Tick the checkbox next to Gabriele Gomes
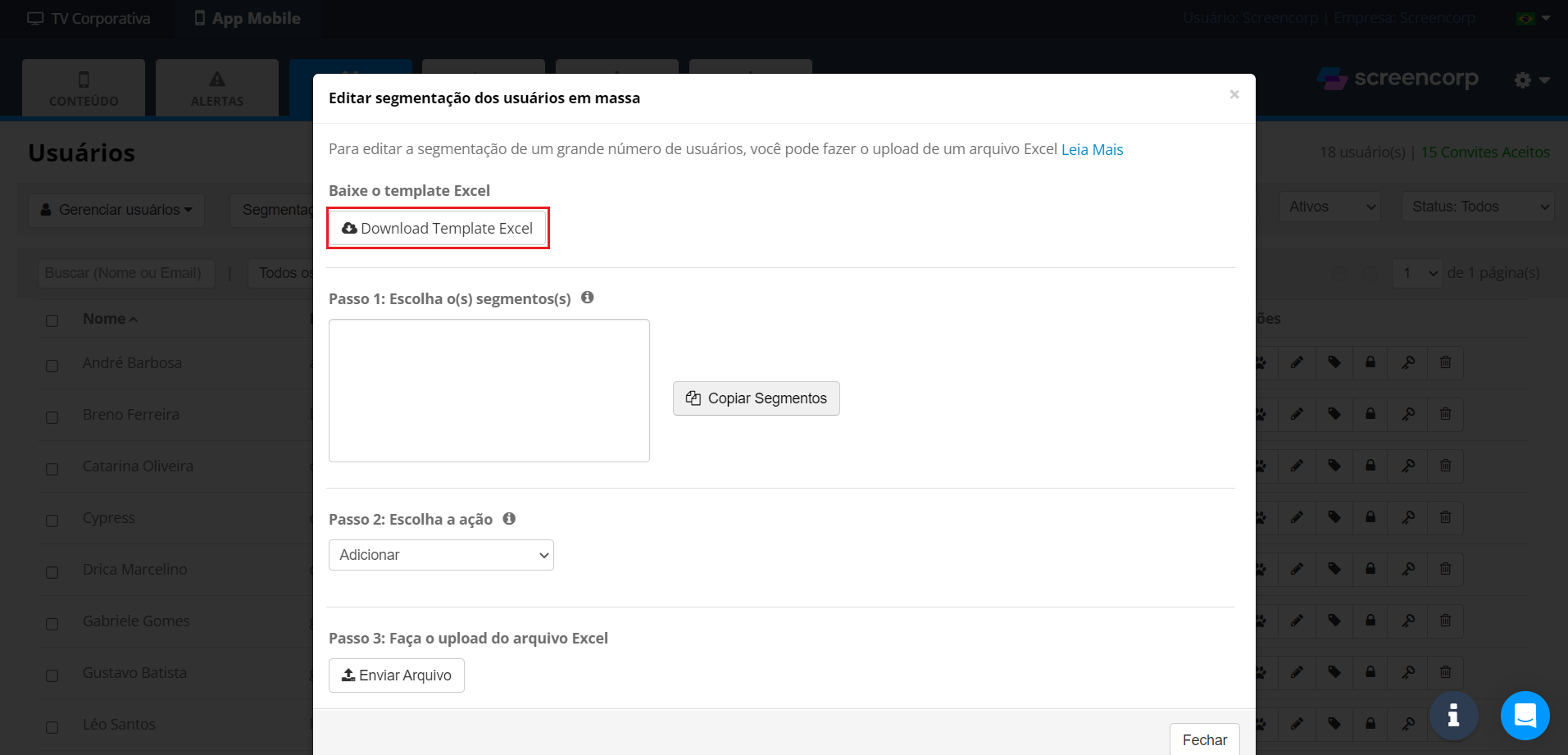This screenshot has height=755, width=1568. coord(52,624)
